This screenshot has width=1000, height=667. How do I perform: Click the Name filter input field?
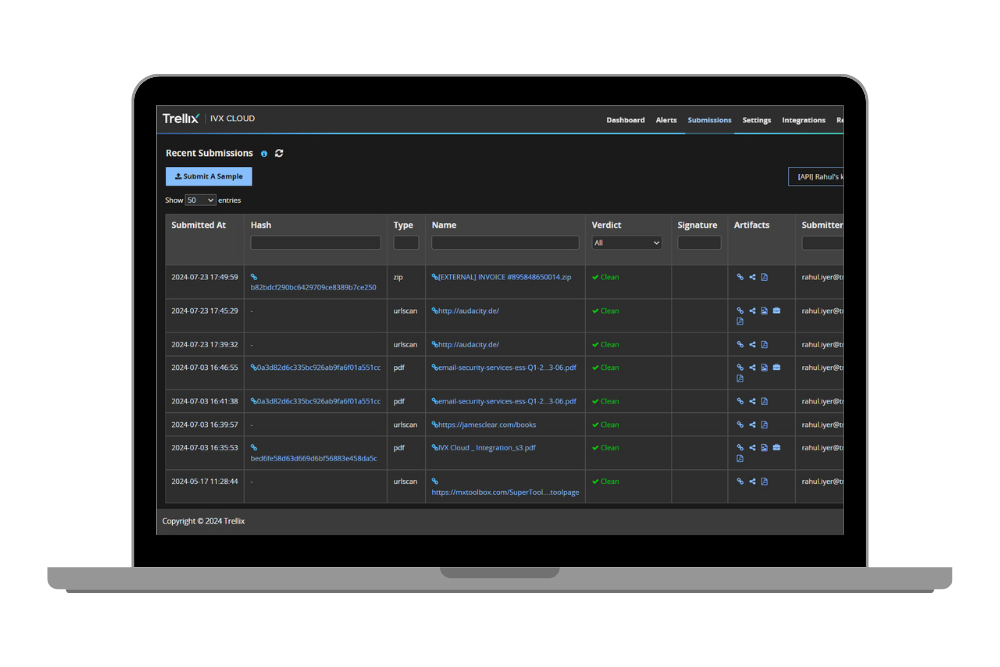tap(505, 243)
